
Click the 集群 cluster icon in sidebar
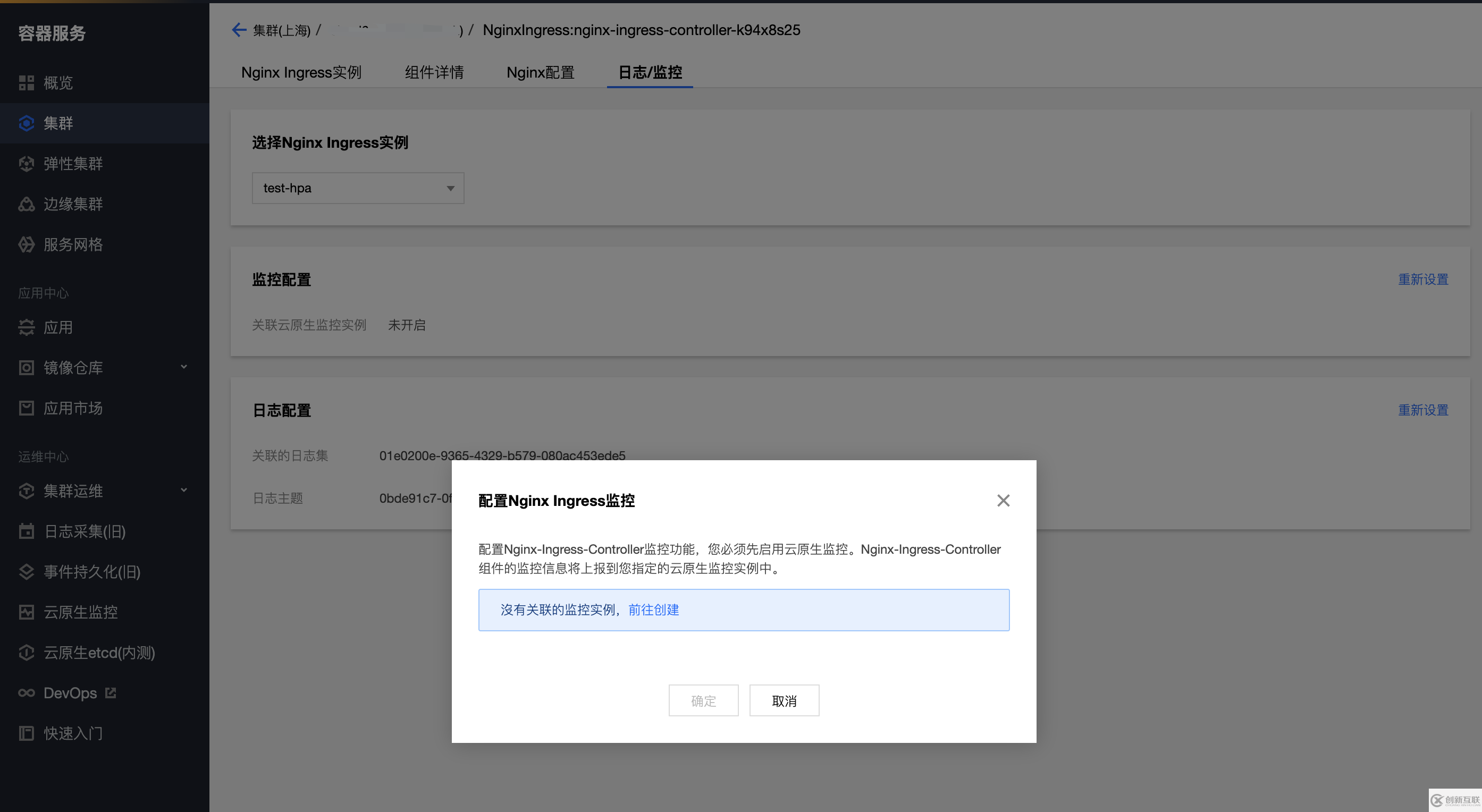click(27, 123)
